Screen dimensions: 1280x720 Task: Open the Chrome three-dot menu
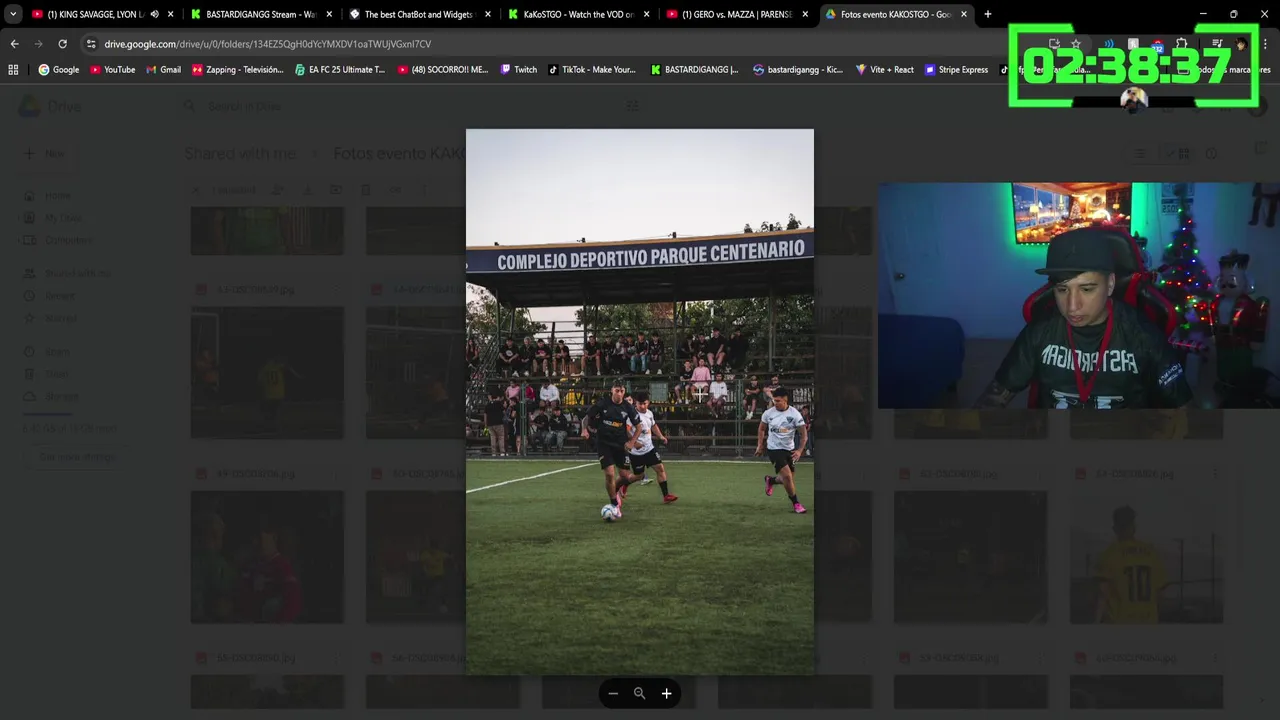pyautogui.click(x=1266, y=44)
